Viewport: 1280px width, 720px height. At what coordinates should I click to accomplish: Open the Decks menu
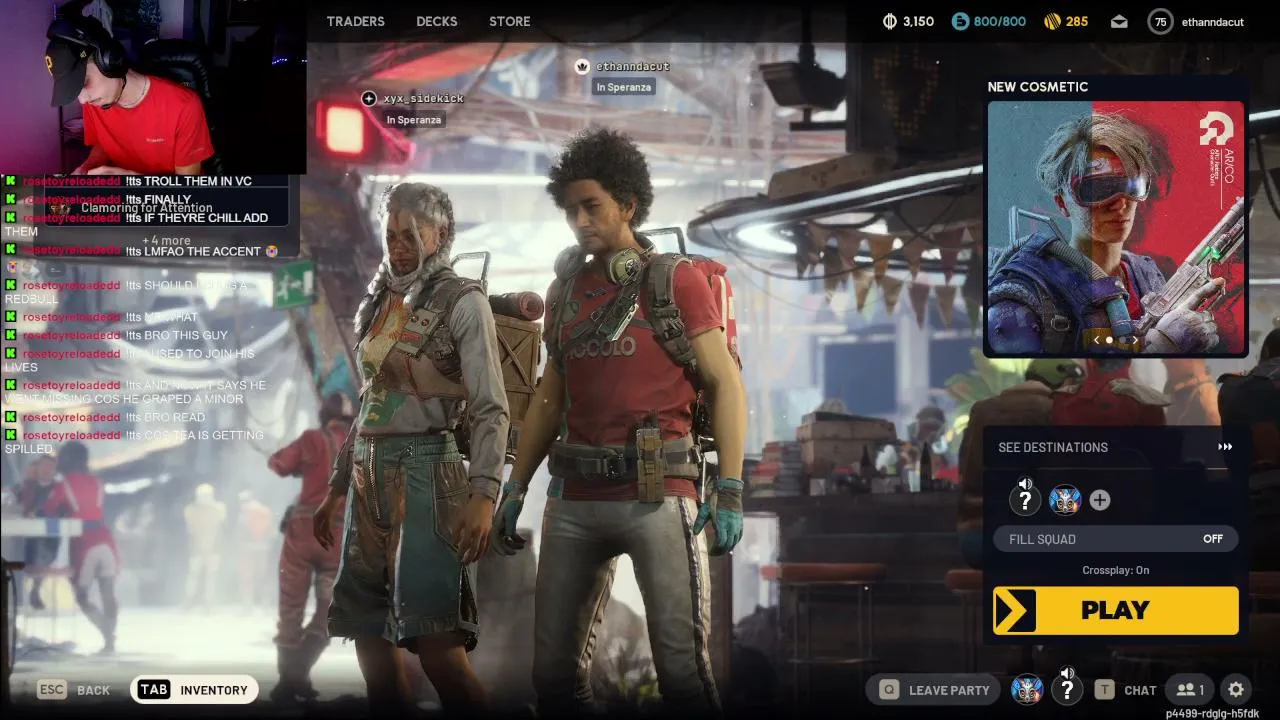437,21
